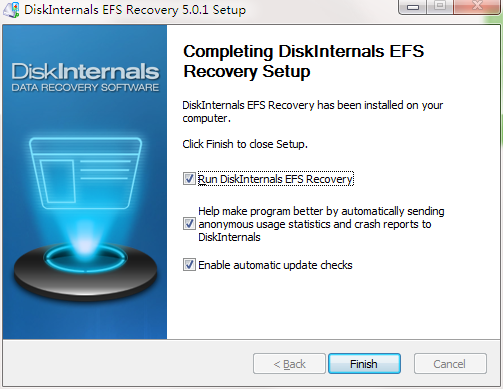The image size is (503, 389).
Task: Click the 'DATA RECOVERY SOFTWARE' tagline
Action: click(x=85, y=88)
